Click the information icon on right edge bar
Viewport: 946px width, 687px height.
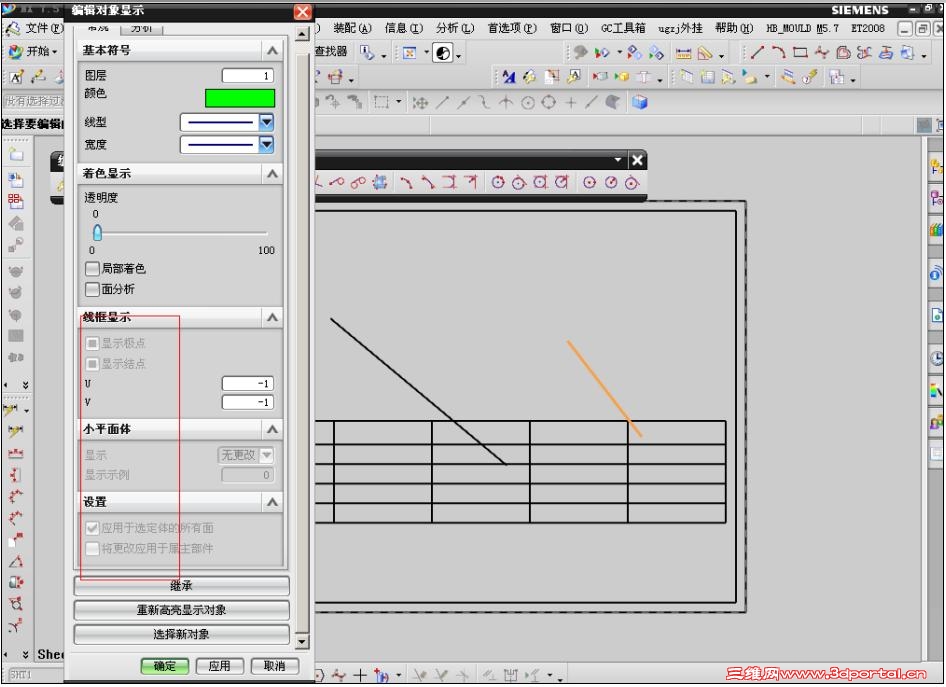click(x=936, y=274)
